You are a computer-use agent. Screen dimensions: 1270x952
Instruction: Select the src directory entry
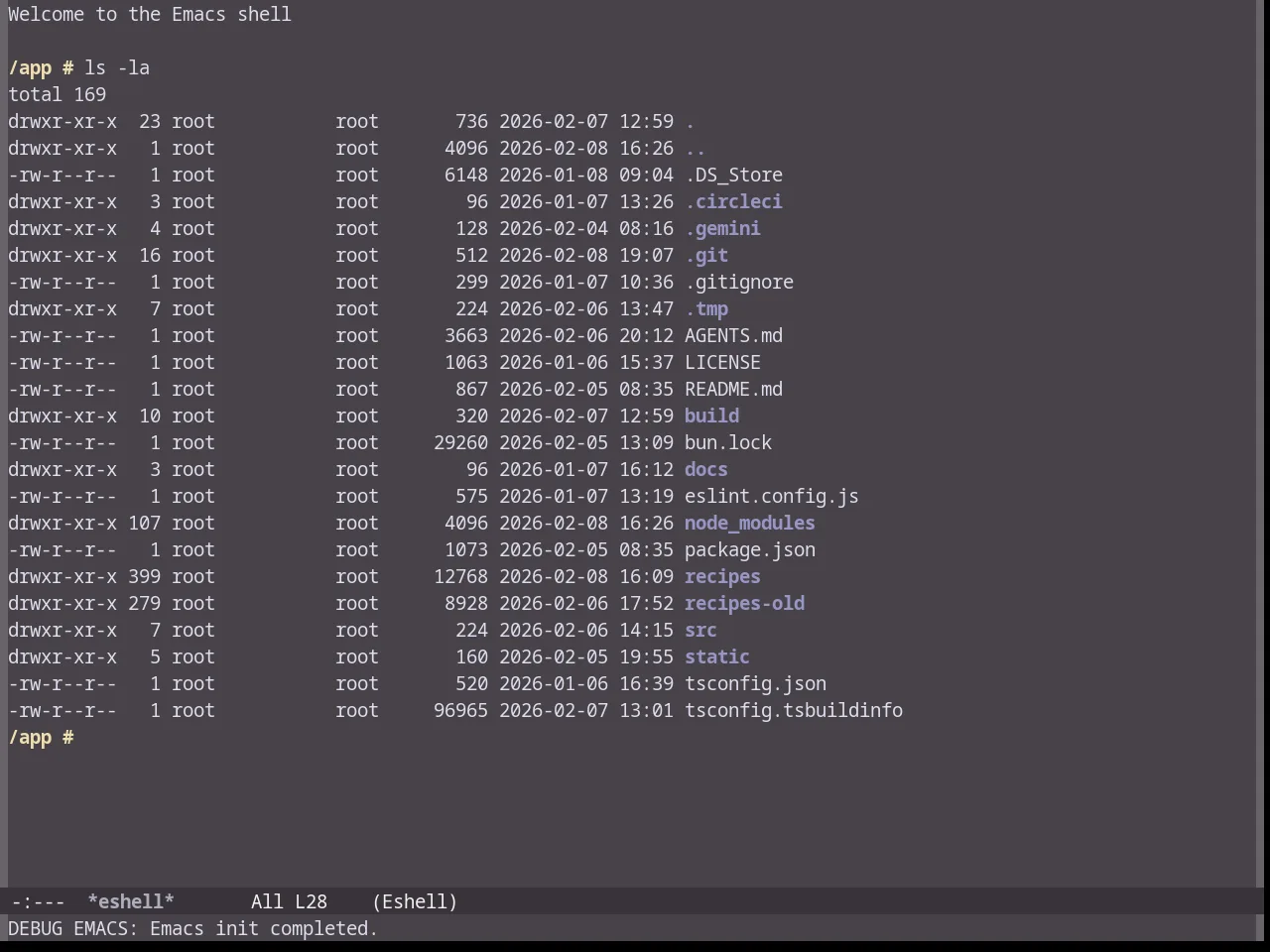[x=700, y=630]
